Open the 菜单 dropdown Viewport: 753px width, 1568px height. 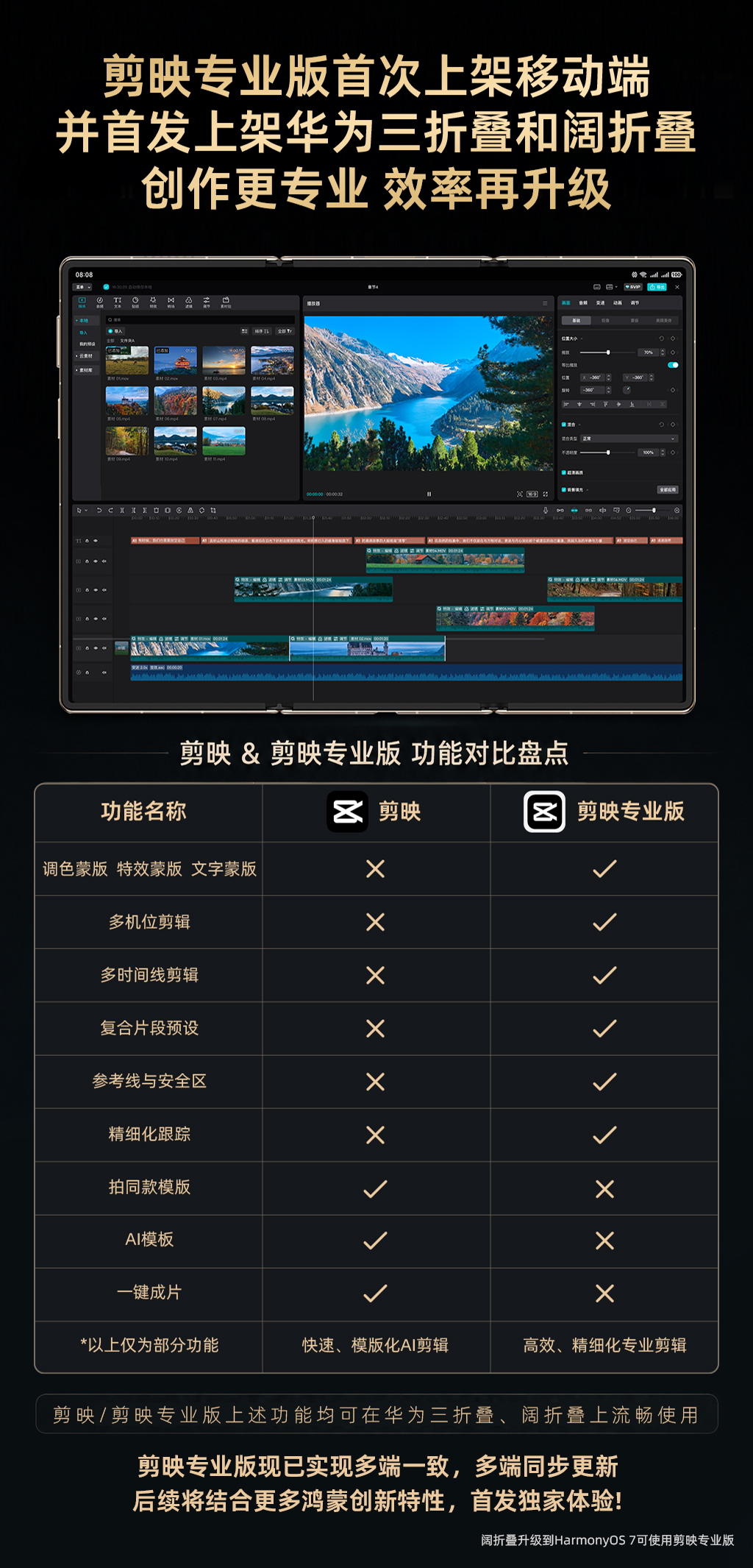(x=82, y=287)
